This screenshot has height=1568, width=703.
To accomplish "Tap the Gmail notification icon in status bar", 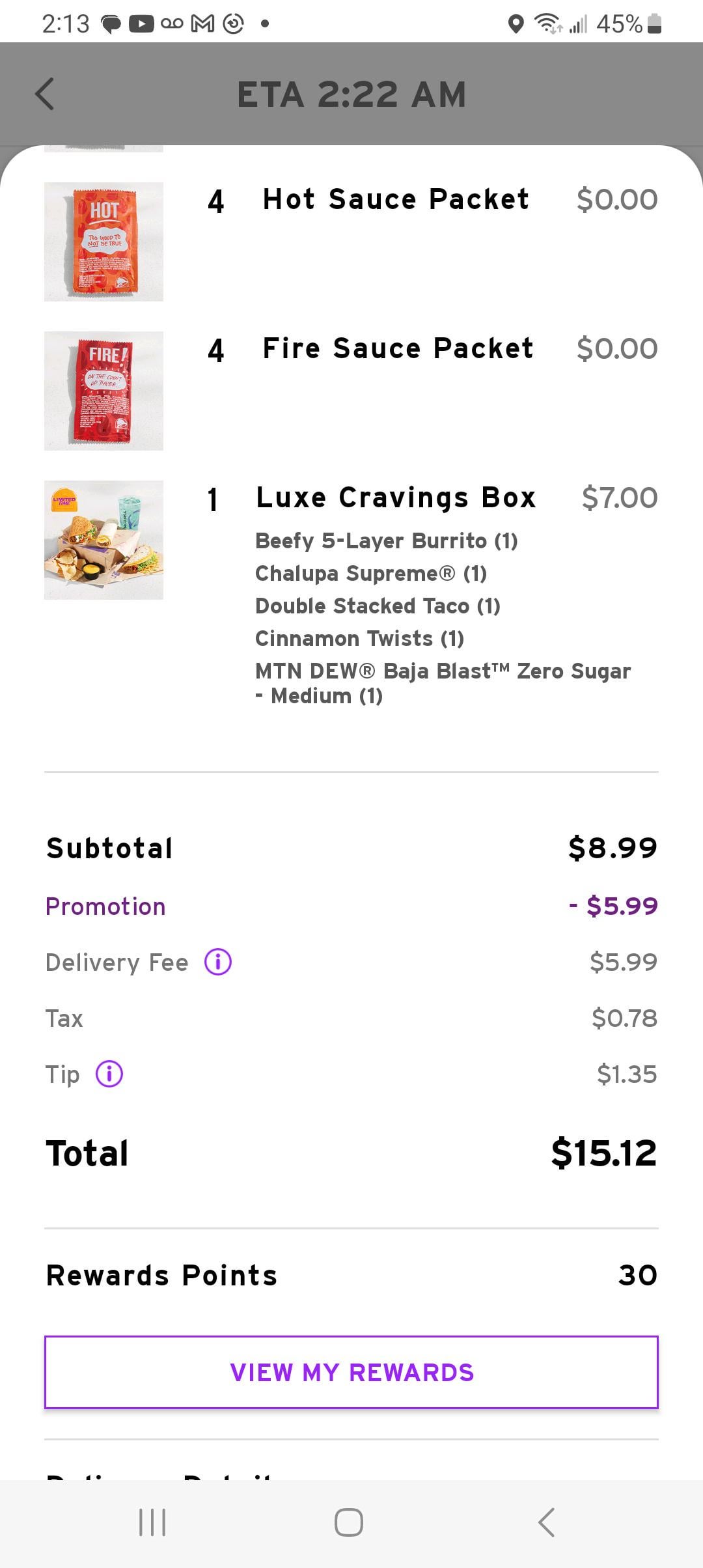I will tap(202, 24).
